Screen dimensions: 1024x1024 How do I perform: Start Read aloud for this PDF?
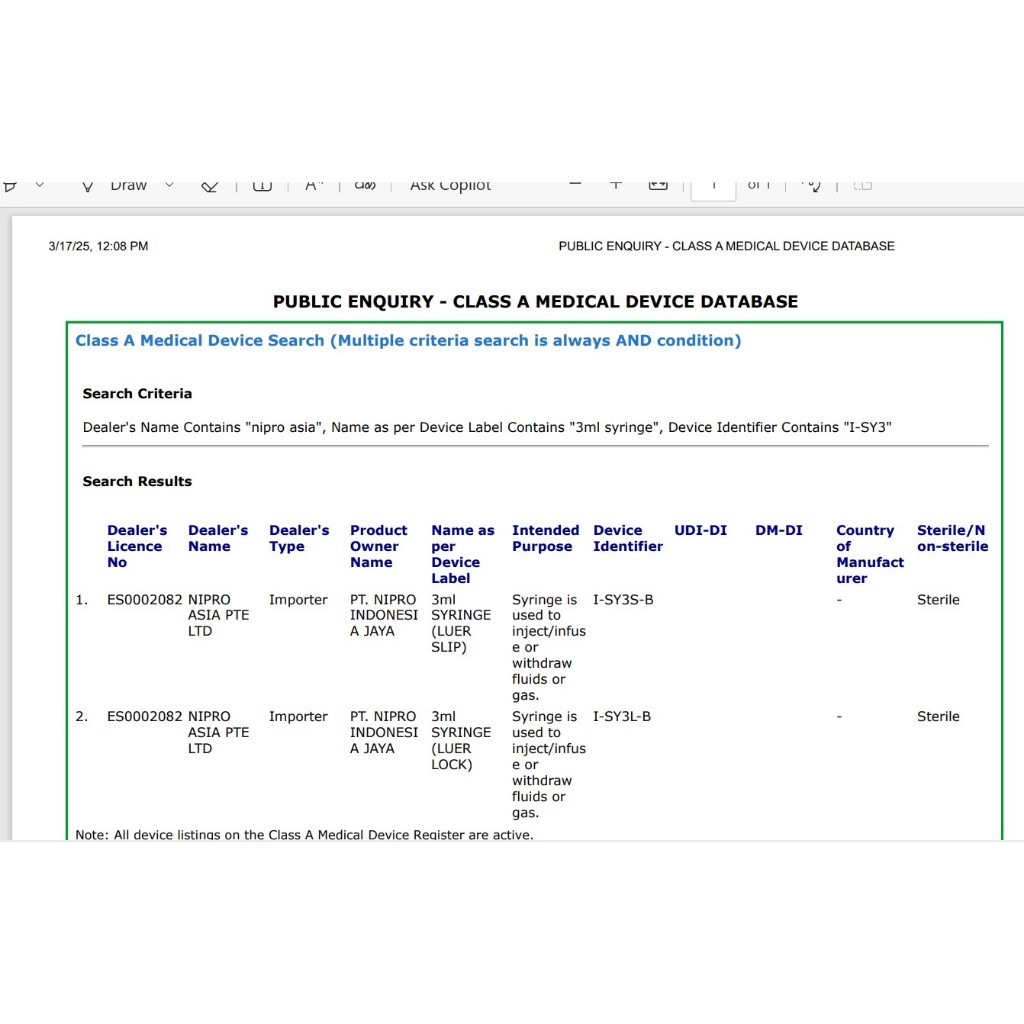click(x=315, y=186)
